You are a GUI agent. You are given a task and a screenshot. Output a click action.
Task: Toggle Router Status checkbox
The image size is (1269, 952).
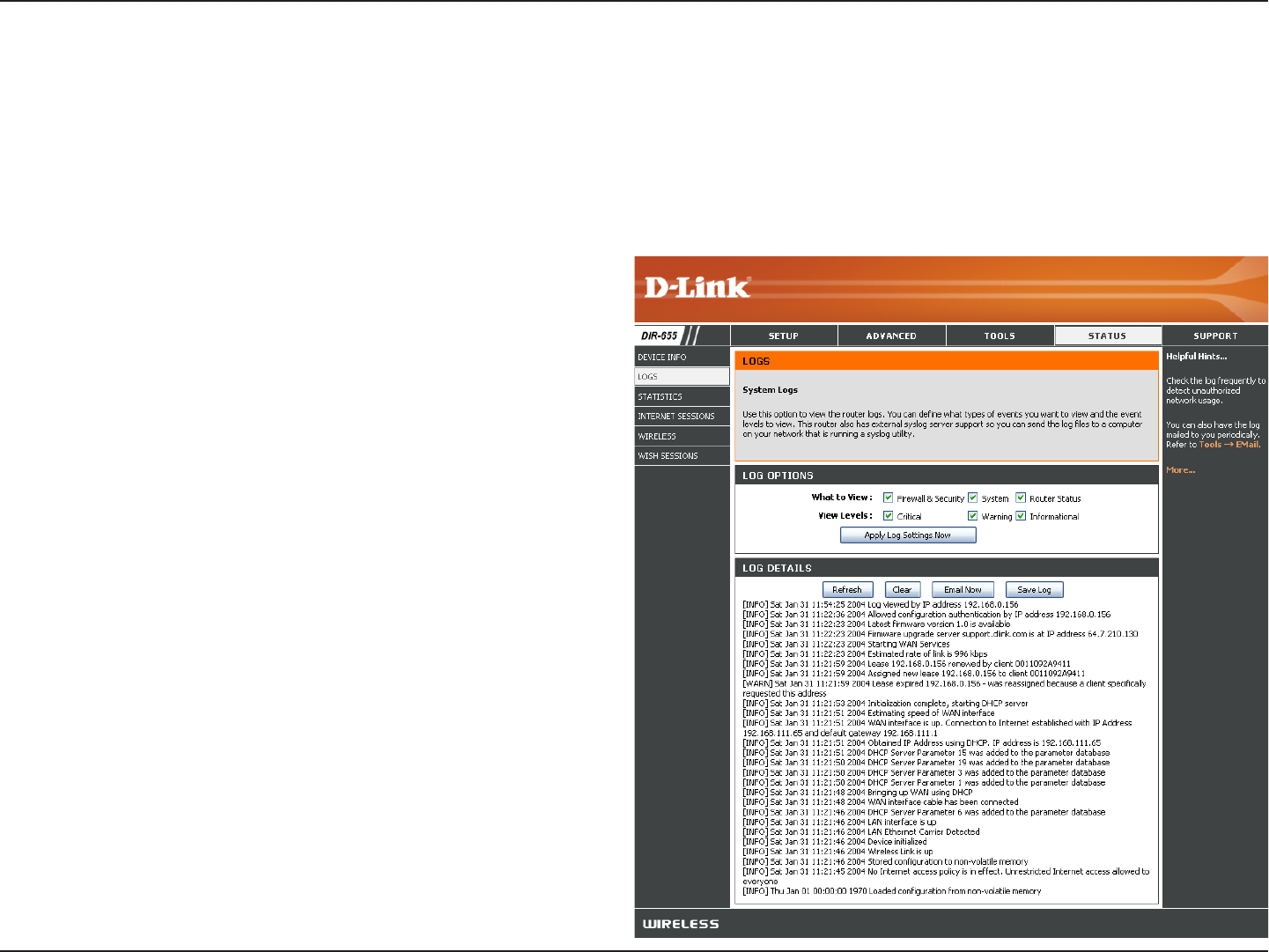point(1021,498)
